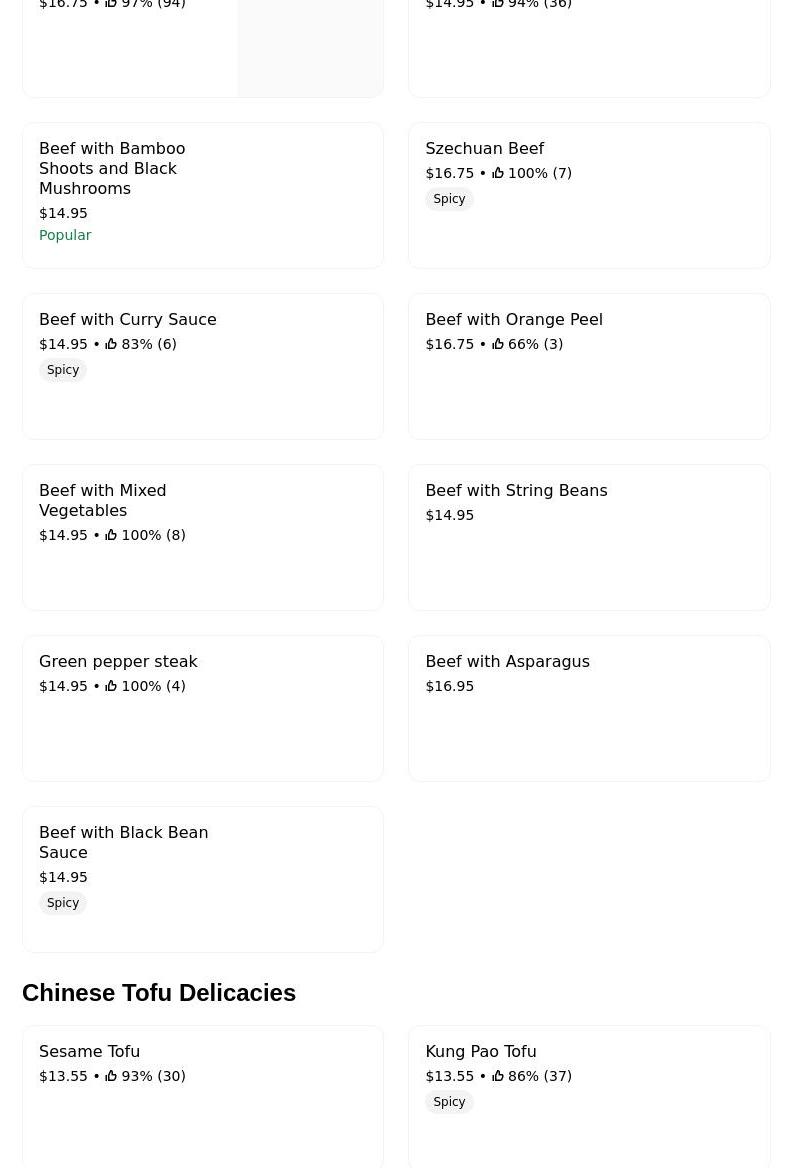Screen dimensions: 804x1168
Task: Open Beef with Bamboo Shoots and Black Mushrooms
Action: [203, 195]
